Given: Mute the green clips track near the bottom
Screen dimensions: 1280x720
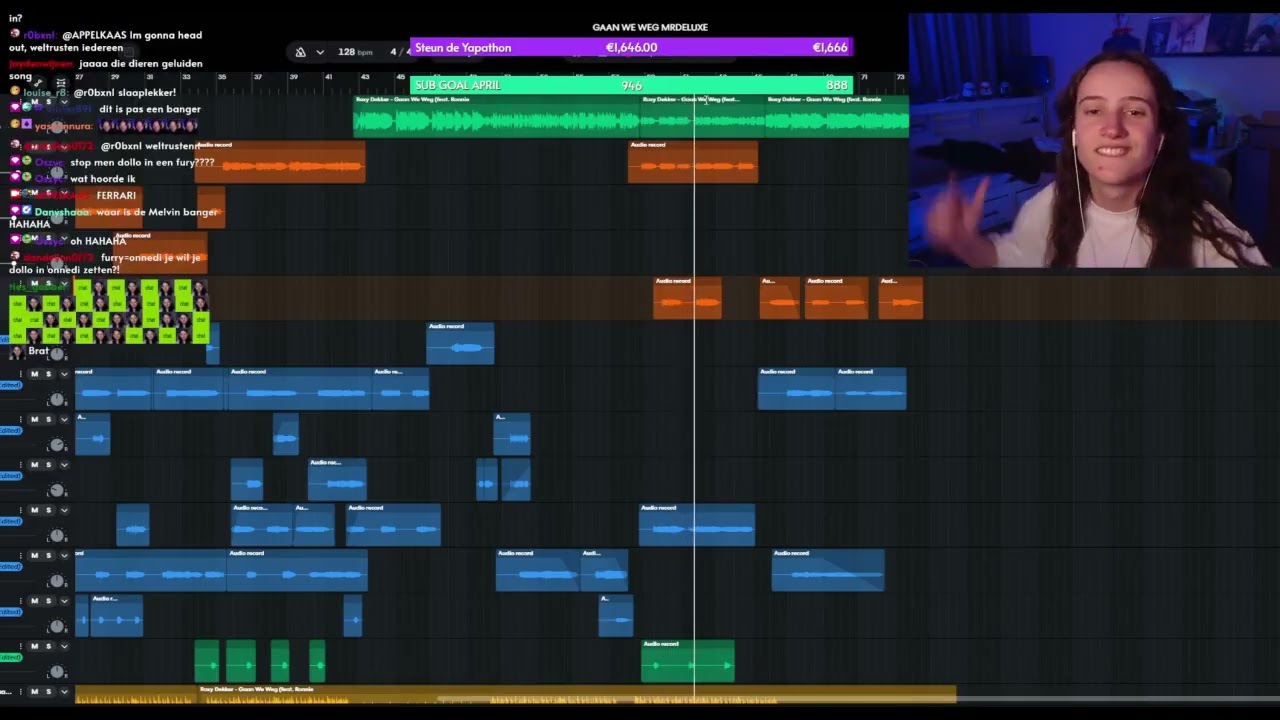Looking at the screenshot, I should click(x=34, y=646).
